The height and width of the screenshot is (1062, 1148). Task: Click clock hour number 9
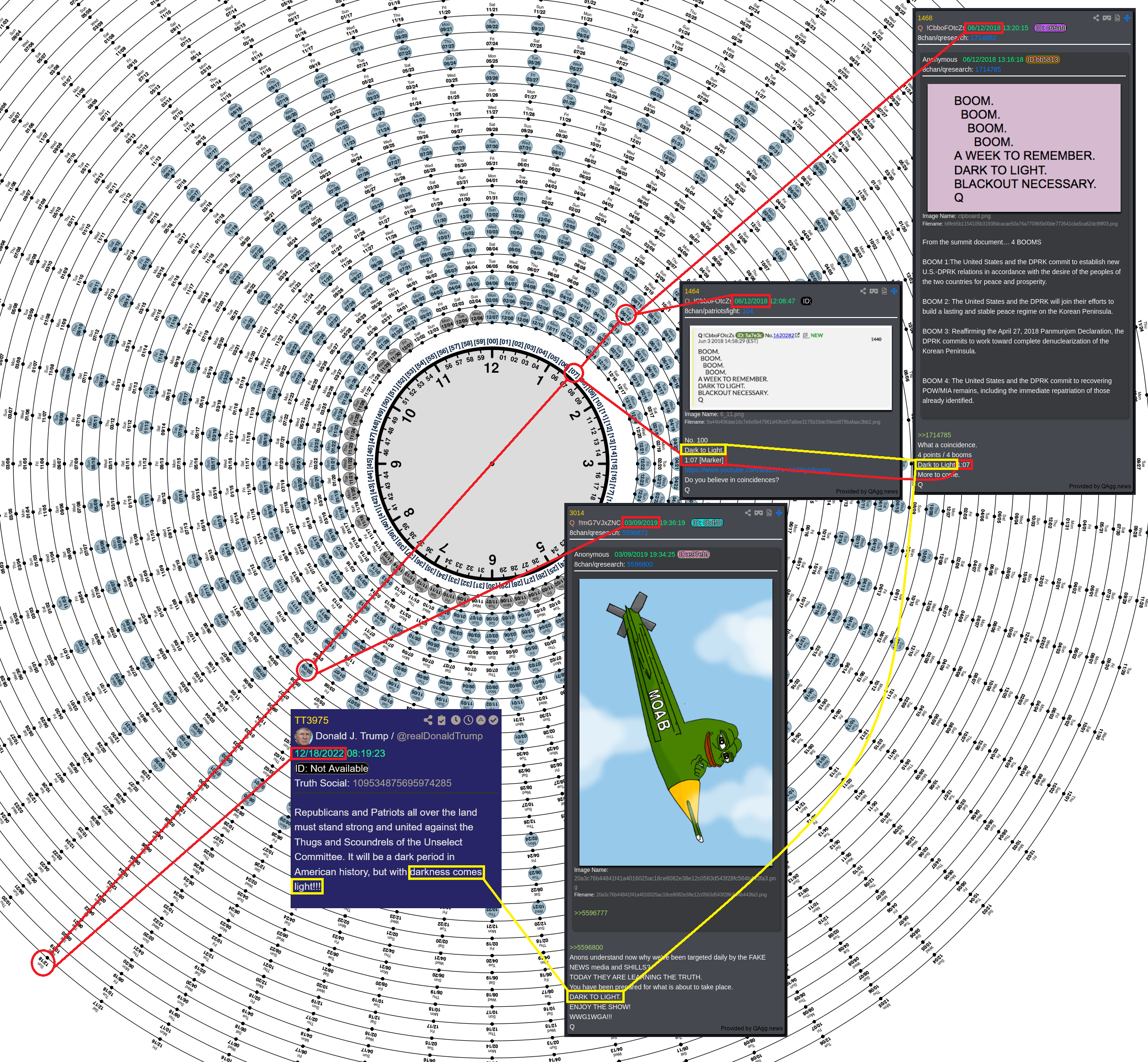397,463
